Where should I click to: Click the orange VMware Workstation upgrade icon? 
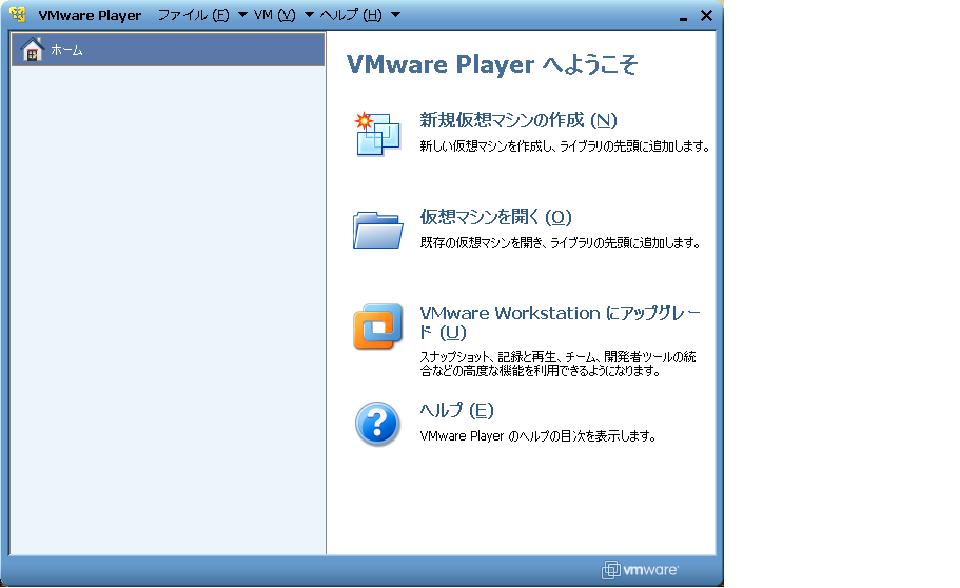click(x=377, y=327)
